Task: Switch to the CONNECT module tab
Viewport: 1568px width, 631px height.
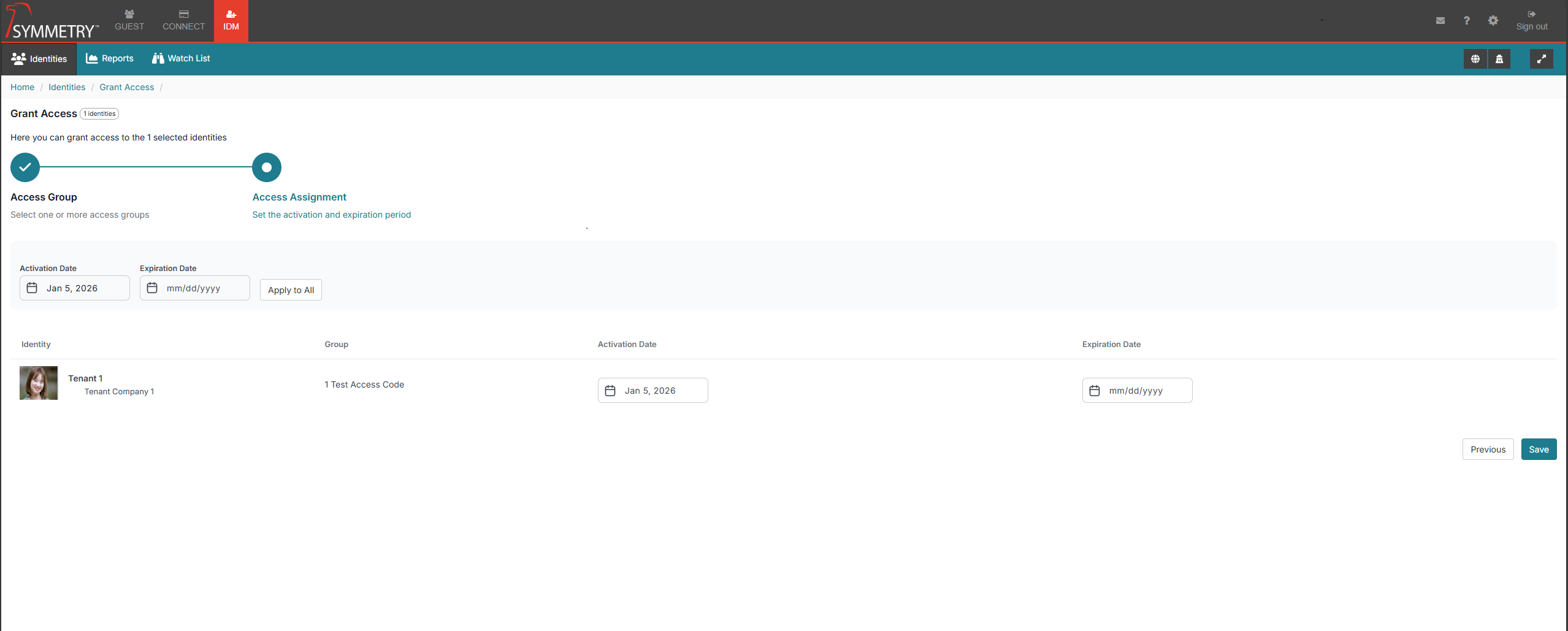Action: coord(183,21)
